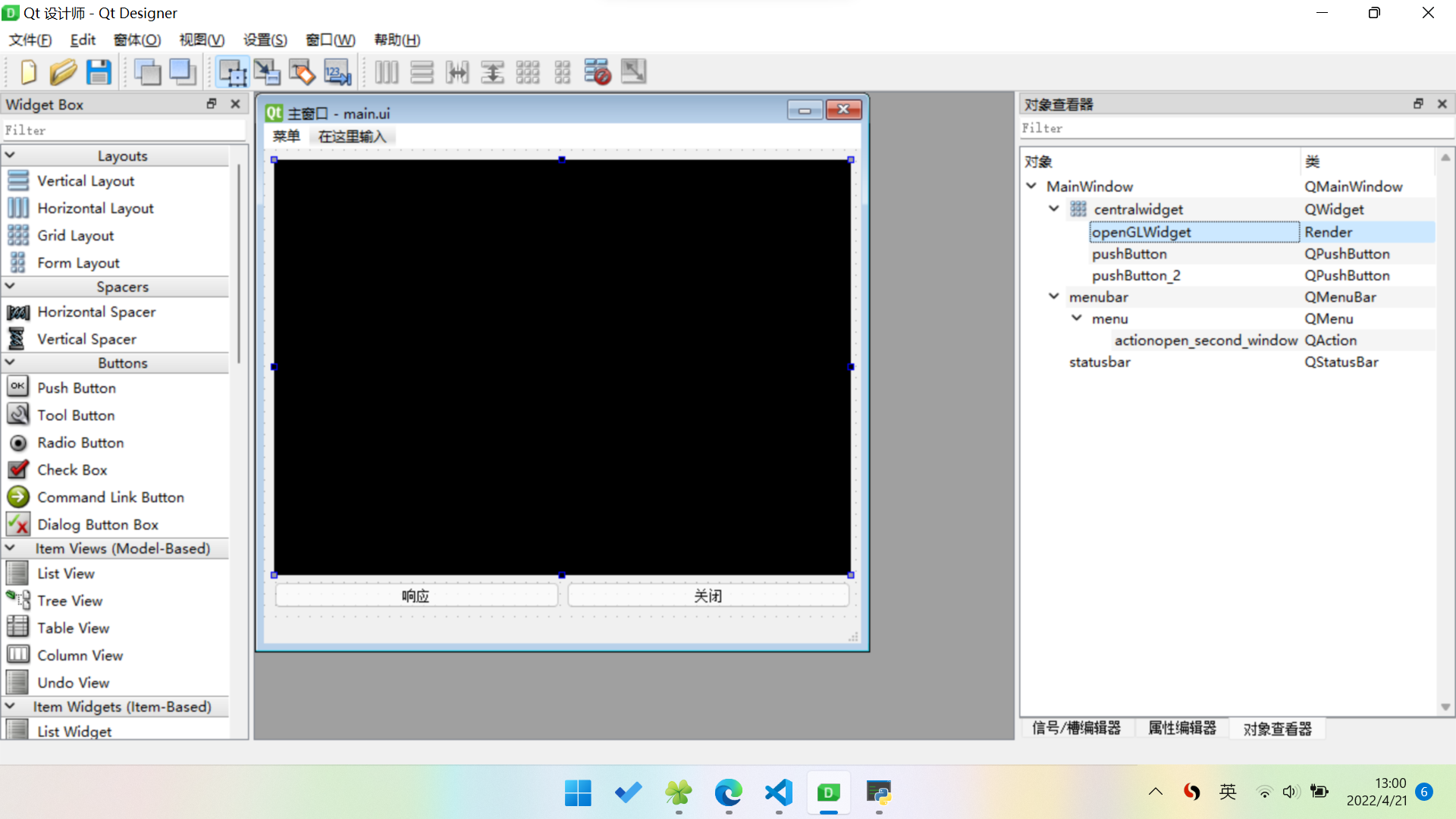
Task: Collapse the menubar tree node
Action: [x=1054, y=297]
